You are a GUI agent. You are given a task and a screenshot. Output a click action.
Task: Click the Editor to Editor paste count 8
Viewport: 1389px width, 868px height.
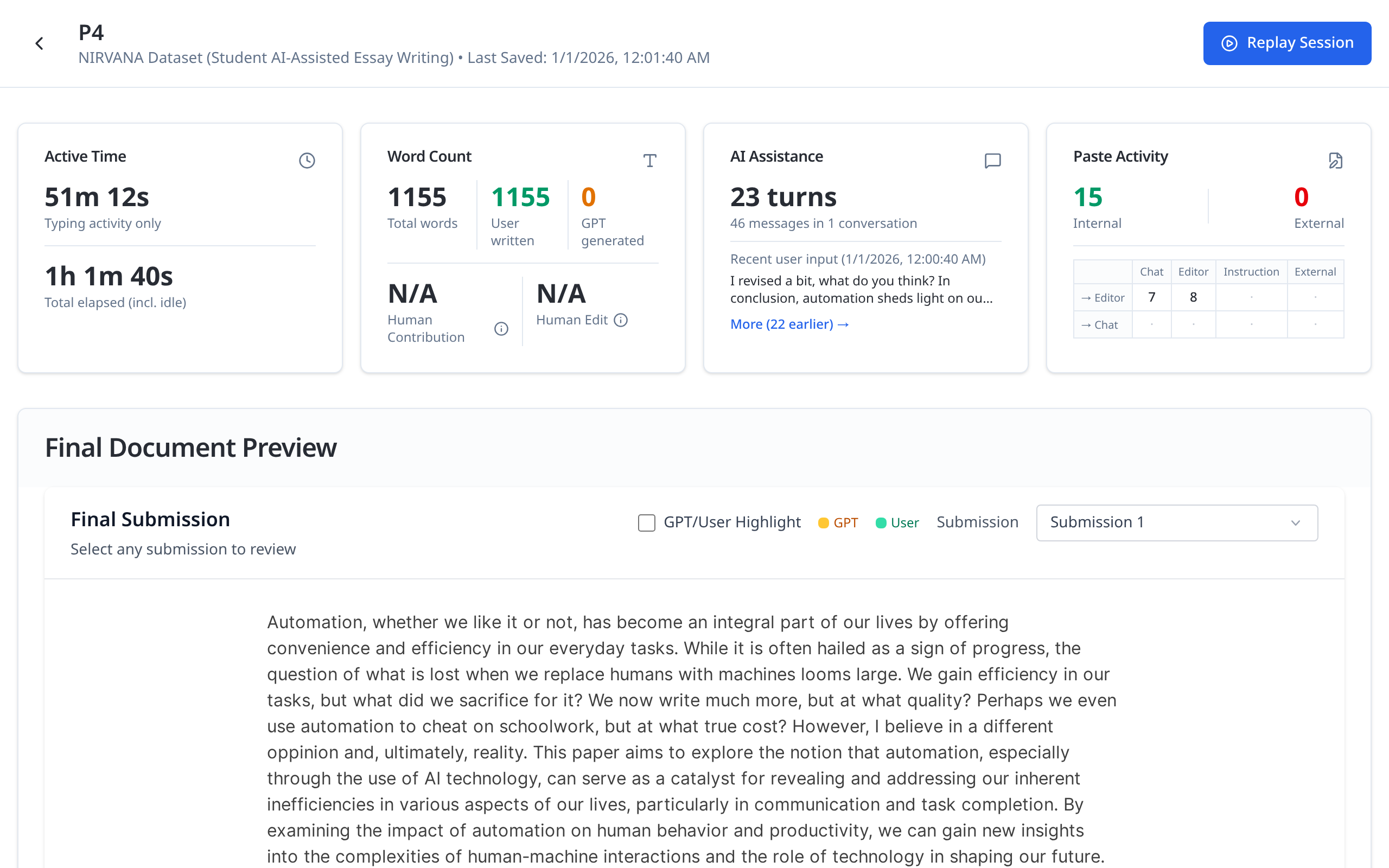pos(1193,297)
